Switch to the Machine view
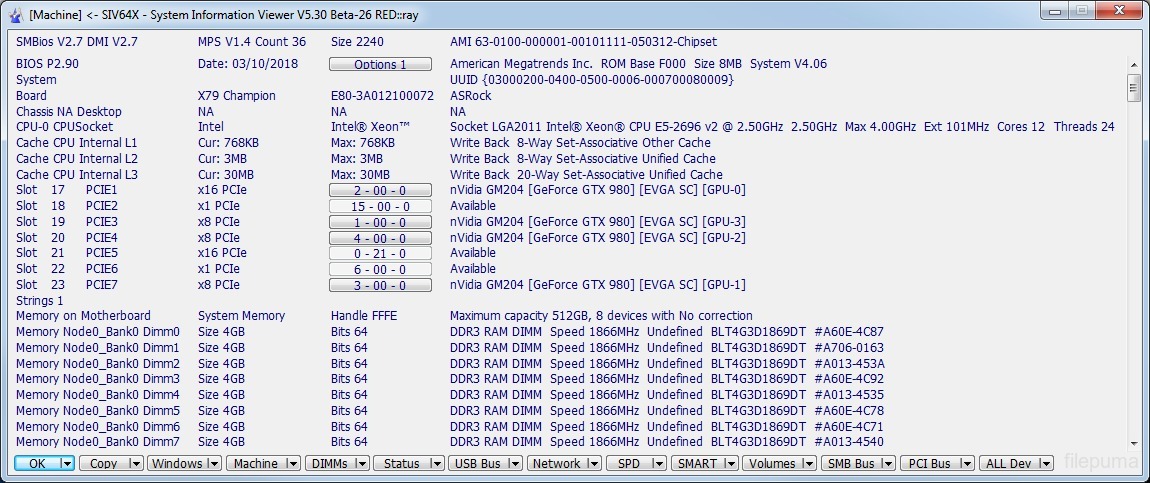Viewport: 1150px width, 483px height. point(257,464)
